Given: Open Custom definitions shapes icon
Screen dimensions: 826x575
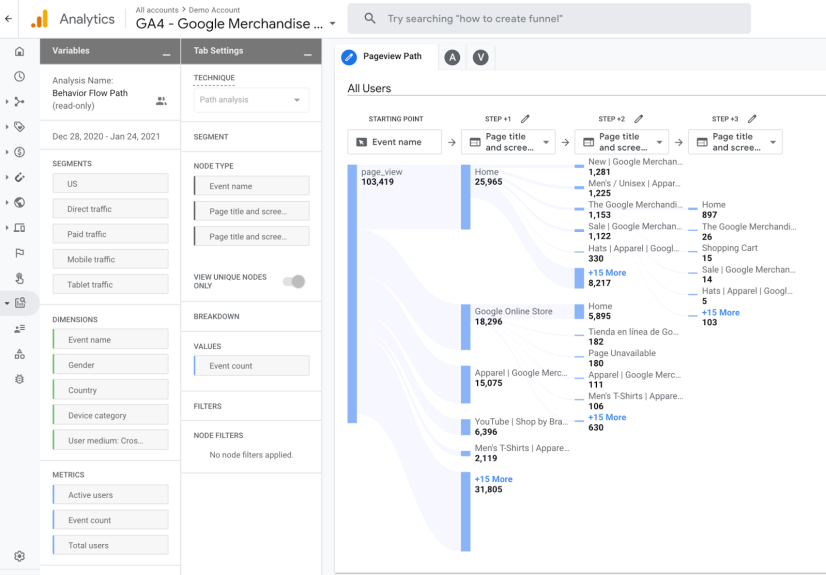Looking at the screenshot, I should (x=19, y=354).
